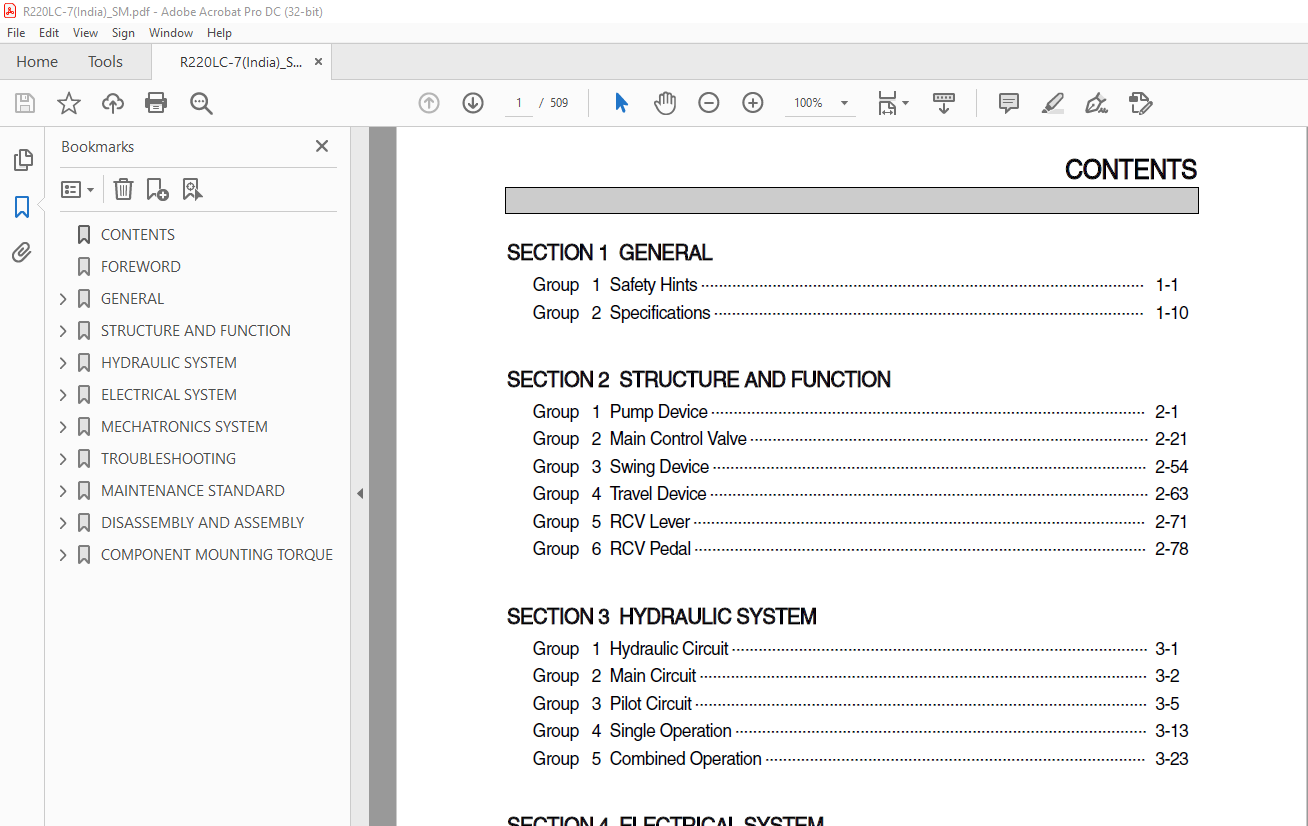Toggle the Bookmarks panel icon in sidebar
Screen dimensions: 1308x826
click(22, 207)
